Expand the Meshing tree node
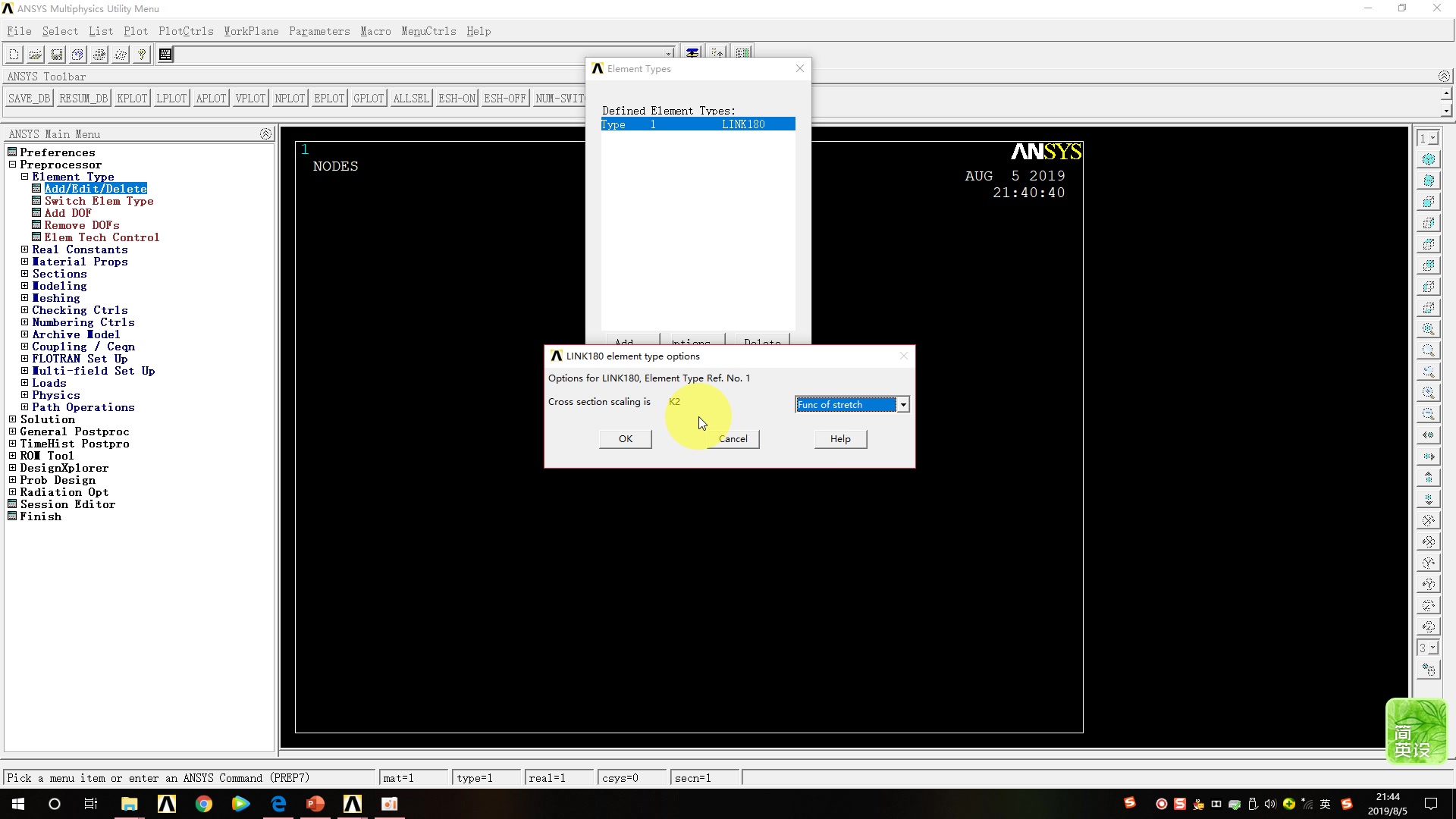 (24, 298)
